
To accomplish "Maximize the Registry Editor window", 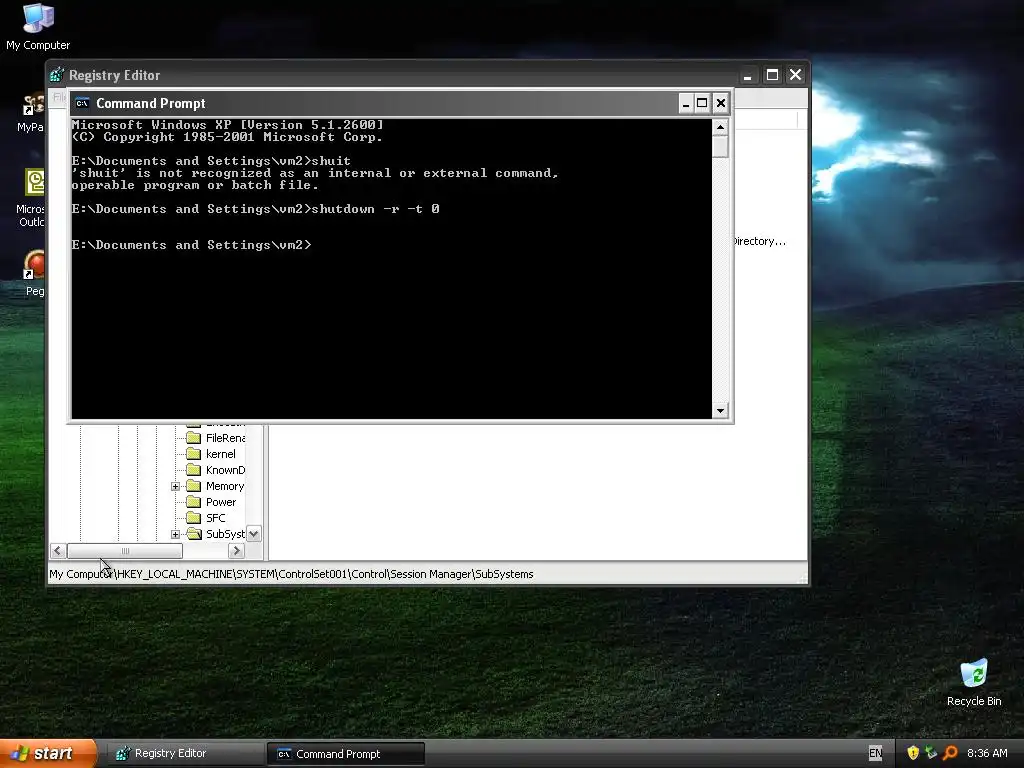I will tap(772, 75).
